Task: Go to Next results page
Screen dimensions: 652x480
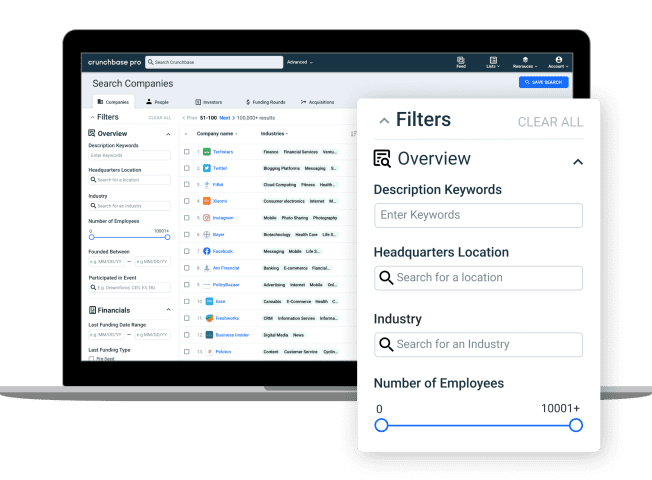Action: (227, 118)
